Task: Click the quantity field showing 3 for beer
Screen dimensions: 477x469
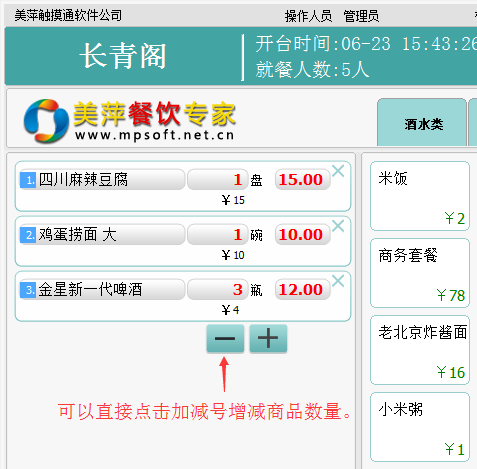Action: pos(218,290)
